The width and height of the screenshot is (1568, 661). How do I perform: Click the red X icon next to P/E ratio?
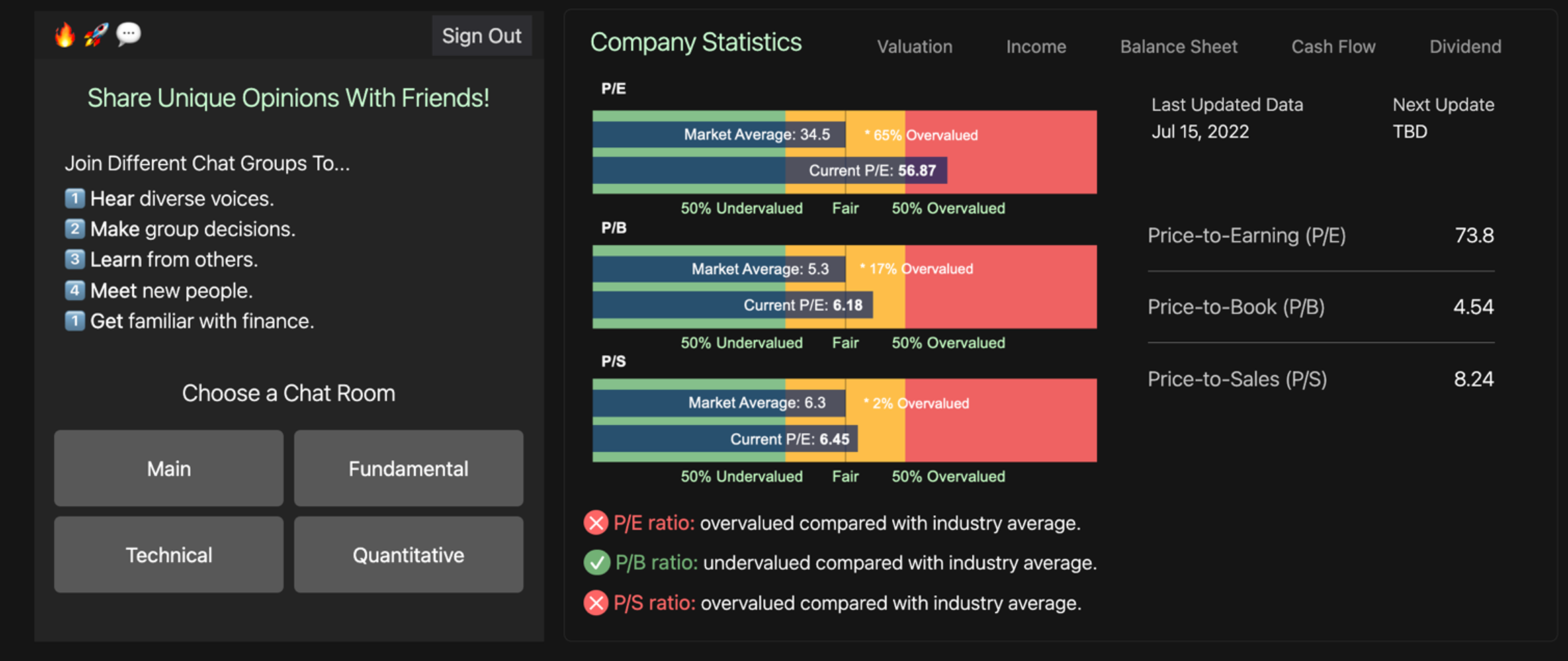pyautogui.click(x=595, y=523)
